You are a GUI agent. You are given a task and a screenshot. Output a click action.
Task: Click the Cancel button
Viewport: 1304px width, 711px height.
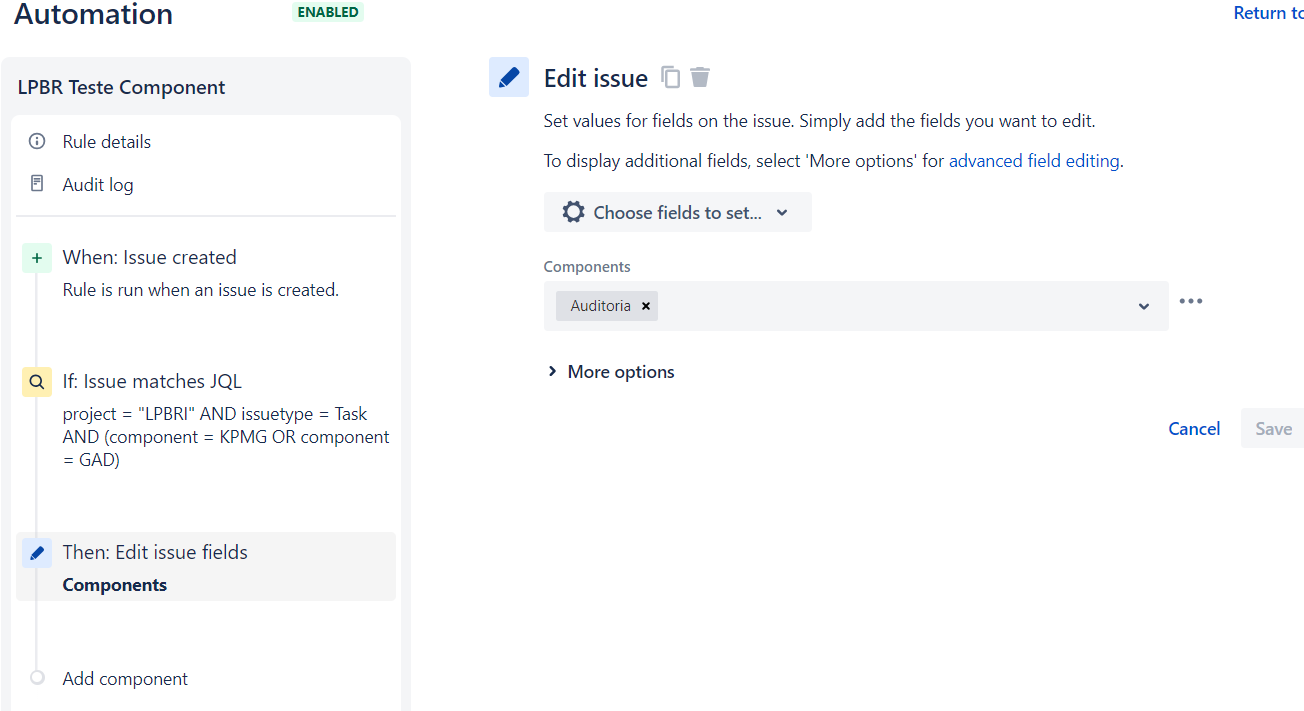[1194, 428]
